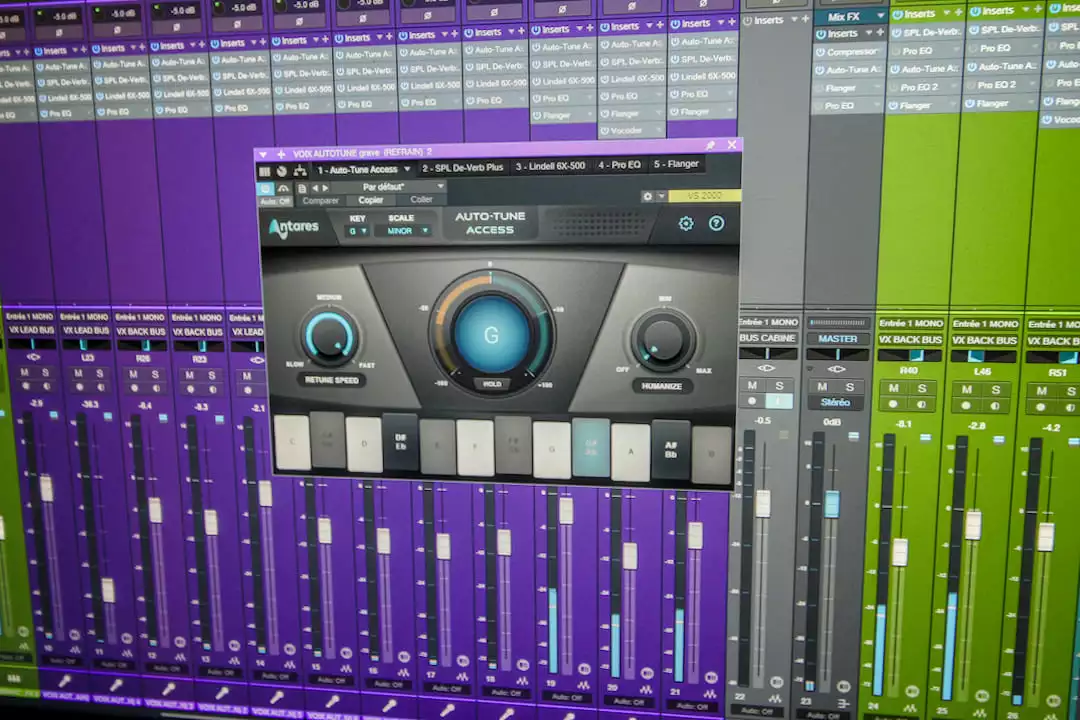Toggle MASTER channel Inserts power button

(820, 34)
